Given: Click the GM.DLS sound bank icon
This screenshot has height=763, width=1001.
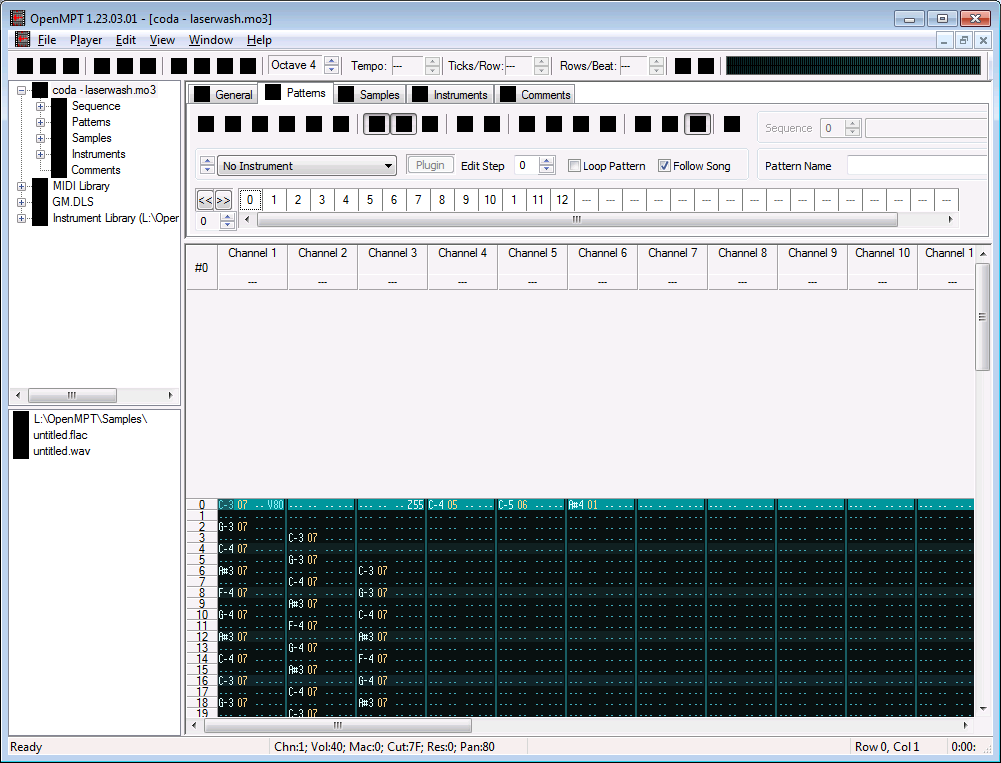Looking at the screenshot, I should coord(40,202).
